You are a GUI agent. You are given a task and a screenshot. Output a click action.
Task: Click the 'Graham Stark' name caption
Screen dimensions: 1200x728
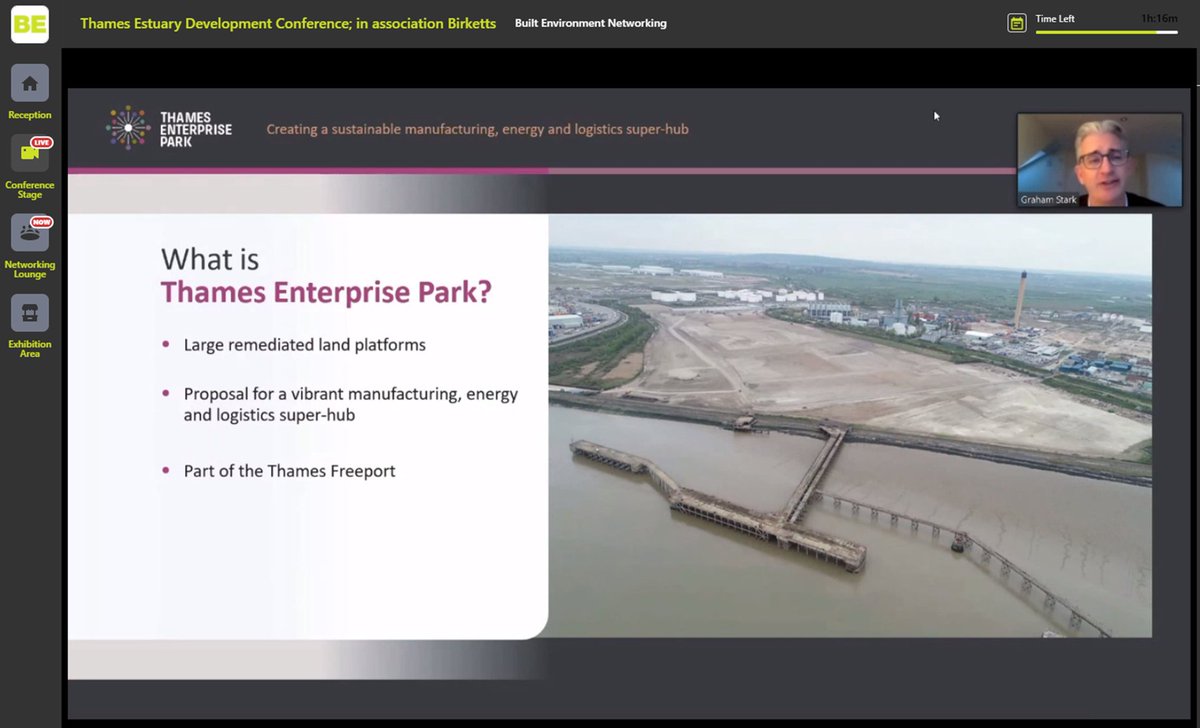(x=1048, y=200)
